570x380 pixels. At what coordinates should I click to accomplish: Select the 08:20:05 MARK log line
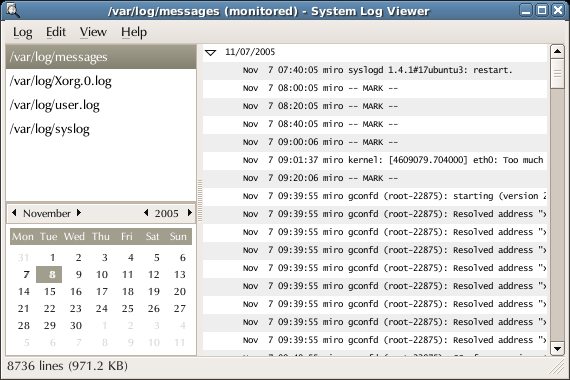point(375,107)
